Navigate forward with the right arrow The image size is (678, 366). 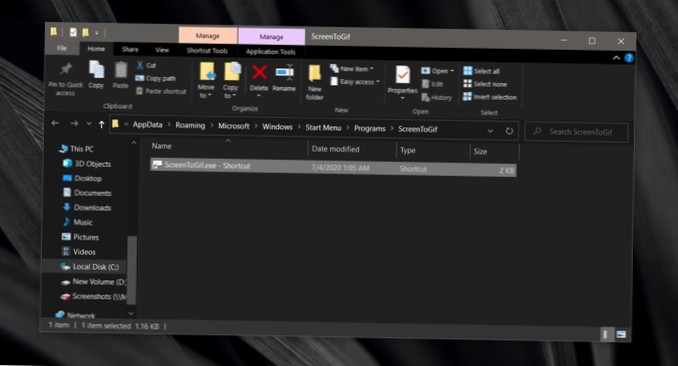pyautogui.click(x=74, y=124)
